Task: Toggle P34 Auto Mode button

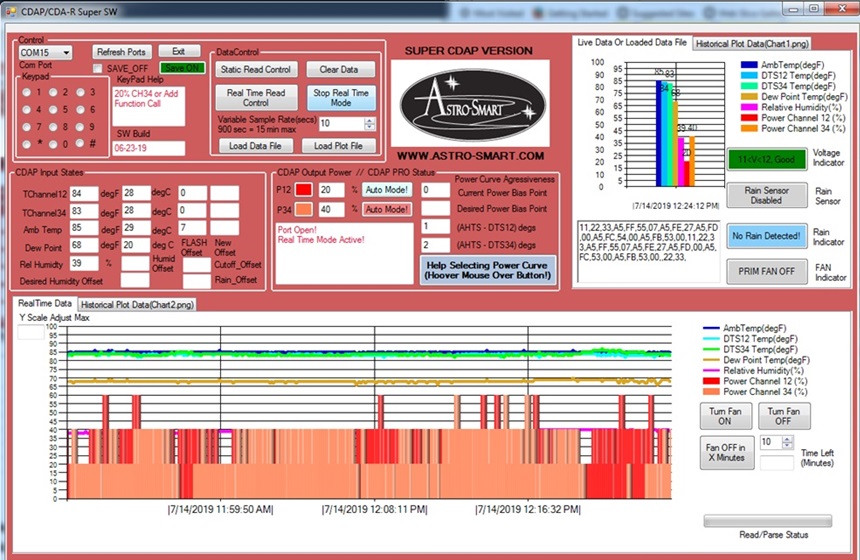Action: (387, 209)
